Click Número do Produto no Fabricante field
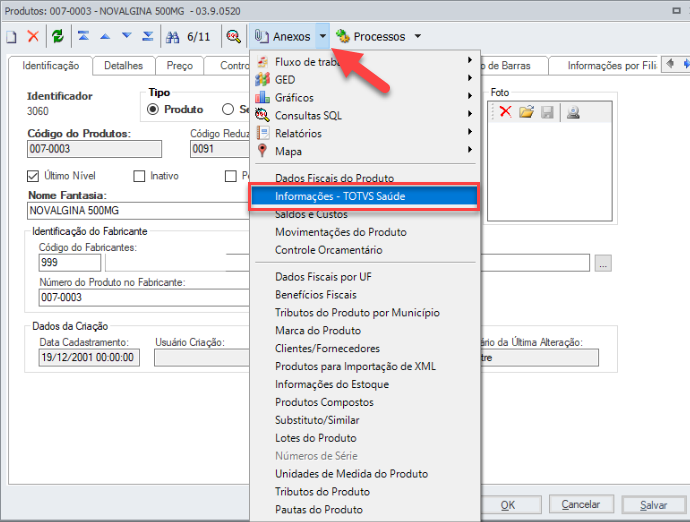The height and width of the screenshot is (522, 690). click(x=144, y=297)
